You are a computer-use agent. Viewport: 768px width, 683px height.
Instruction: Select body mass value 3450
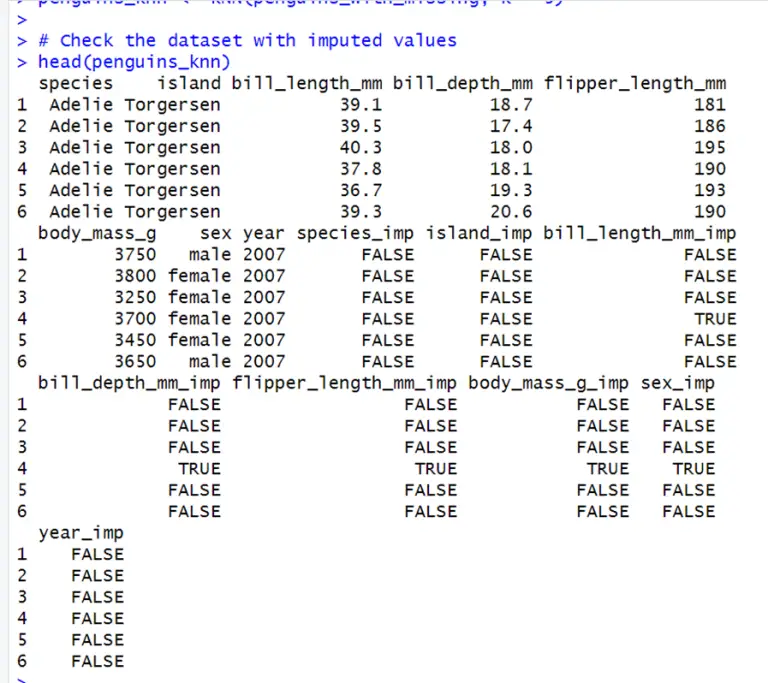click(135, 340)
